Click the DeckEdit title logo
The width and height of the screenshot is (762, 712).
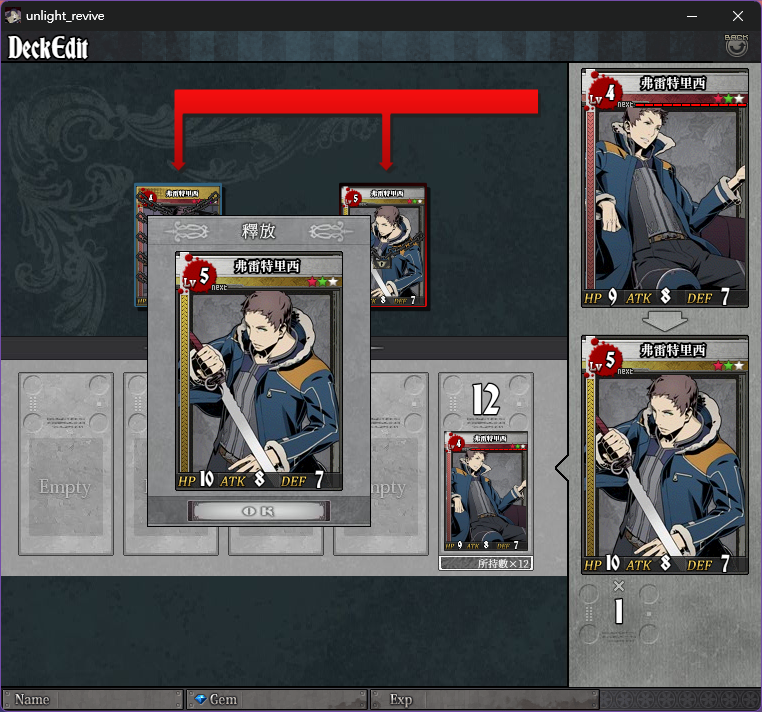48,47
